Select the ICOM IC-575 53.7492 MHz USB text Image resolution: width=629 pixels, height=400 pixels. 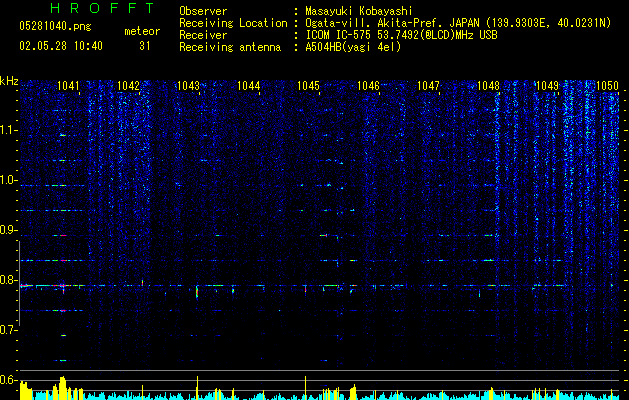point(401,35)
